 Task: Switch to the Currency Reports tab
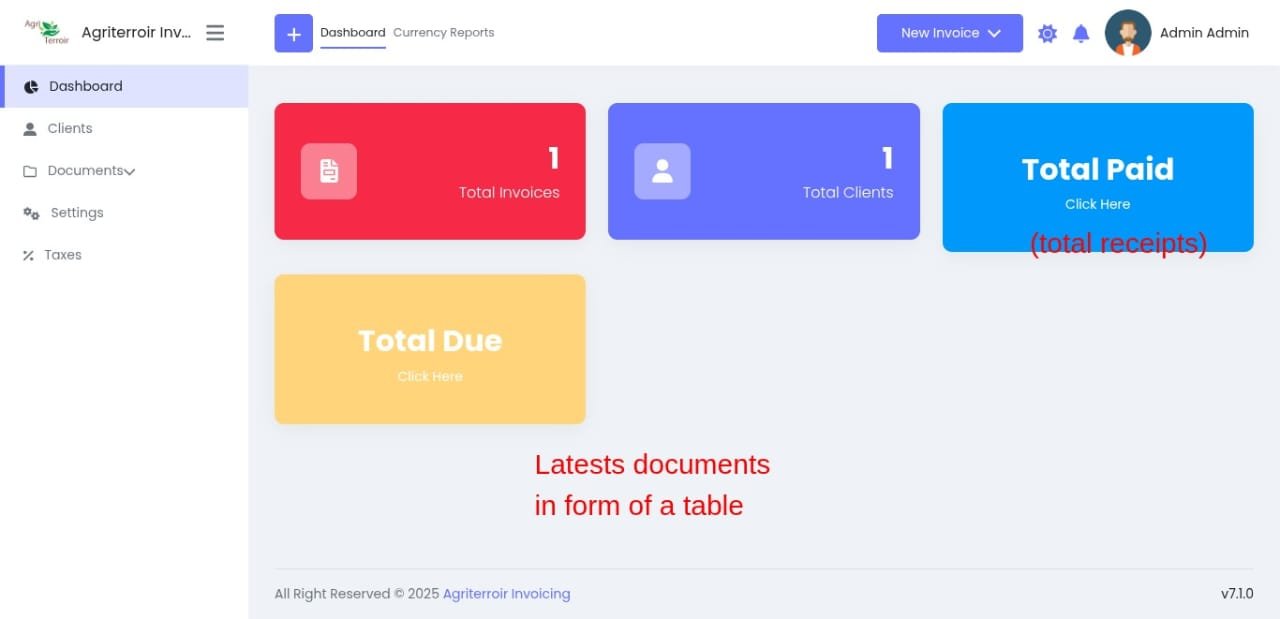point(443,33)
